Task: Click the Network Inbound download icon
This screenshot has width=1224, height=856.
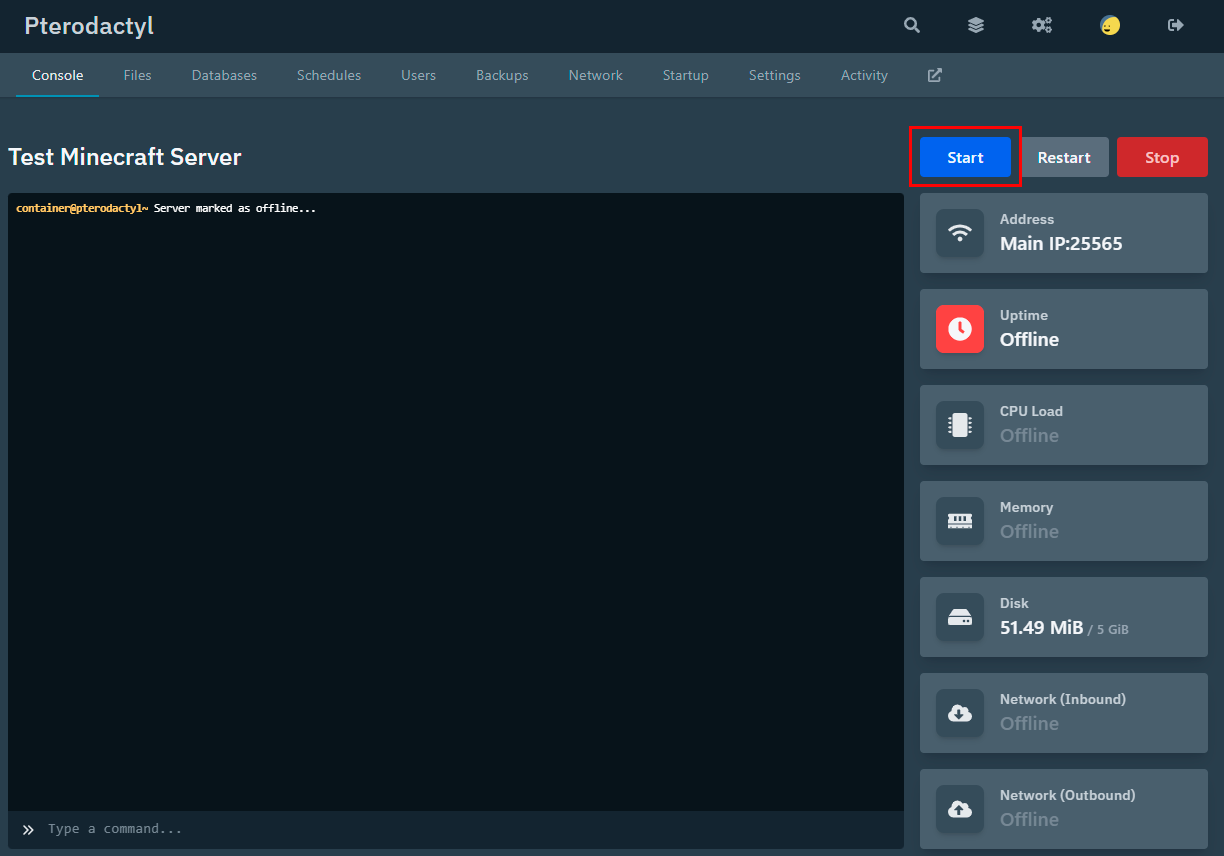Action: coord(960,713)
